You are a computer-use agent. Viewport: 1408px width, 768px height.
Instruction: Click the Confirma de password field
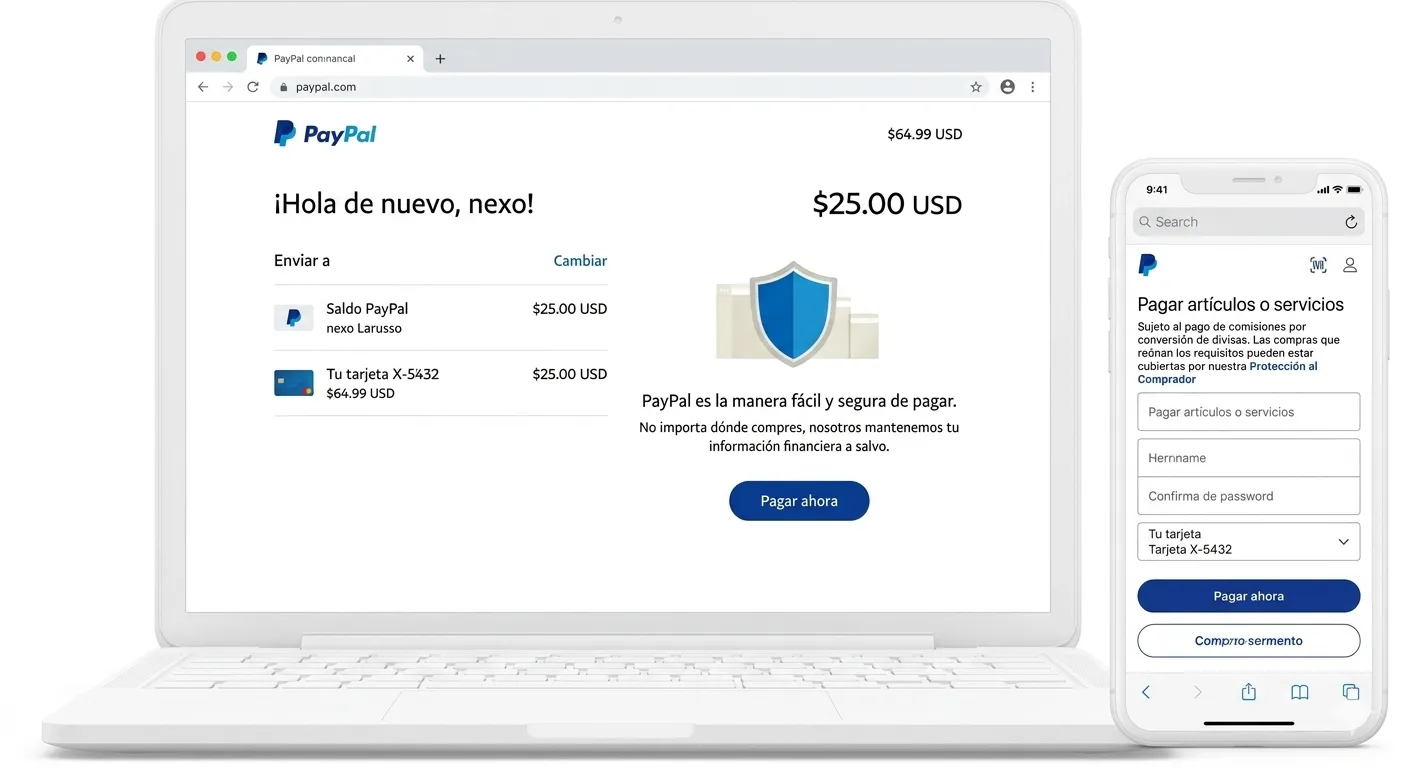(1249, 496)
